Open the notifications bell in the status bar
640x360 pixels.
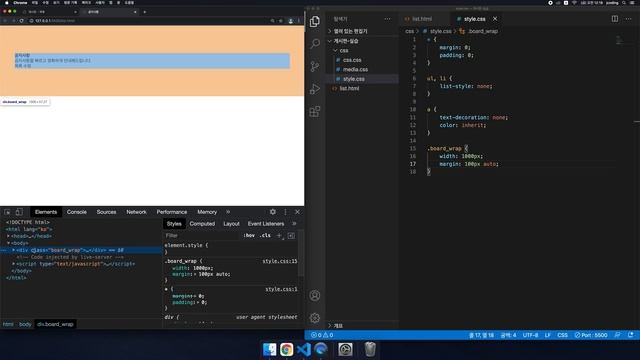[x=631, y=335]
